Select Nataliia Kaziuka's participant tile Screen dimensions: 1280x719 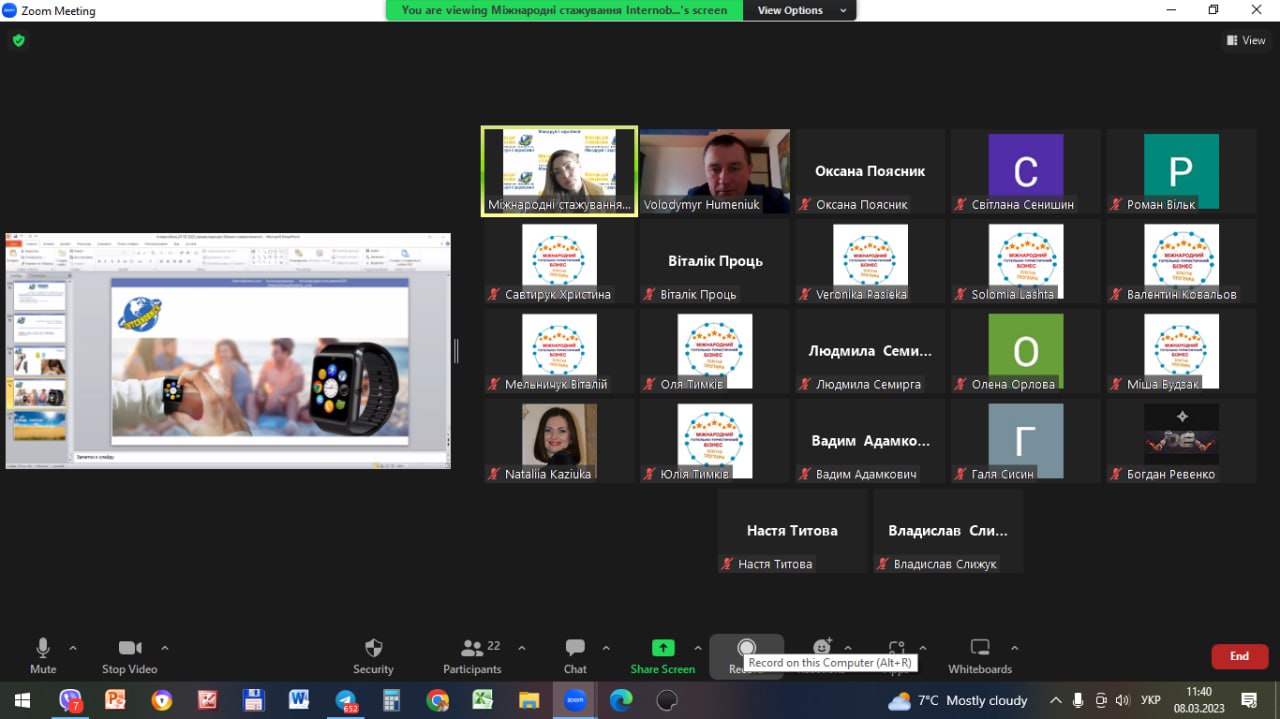click(559, 441)
